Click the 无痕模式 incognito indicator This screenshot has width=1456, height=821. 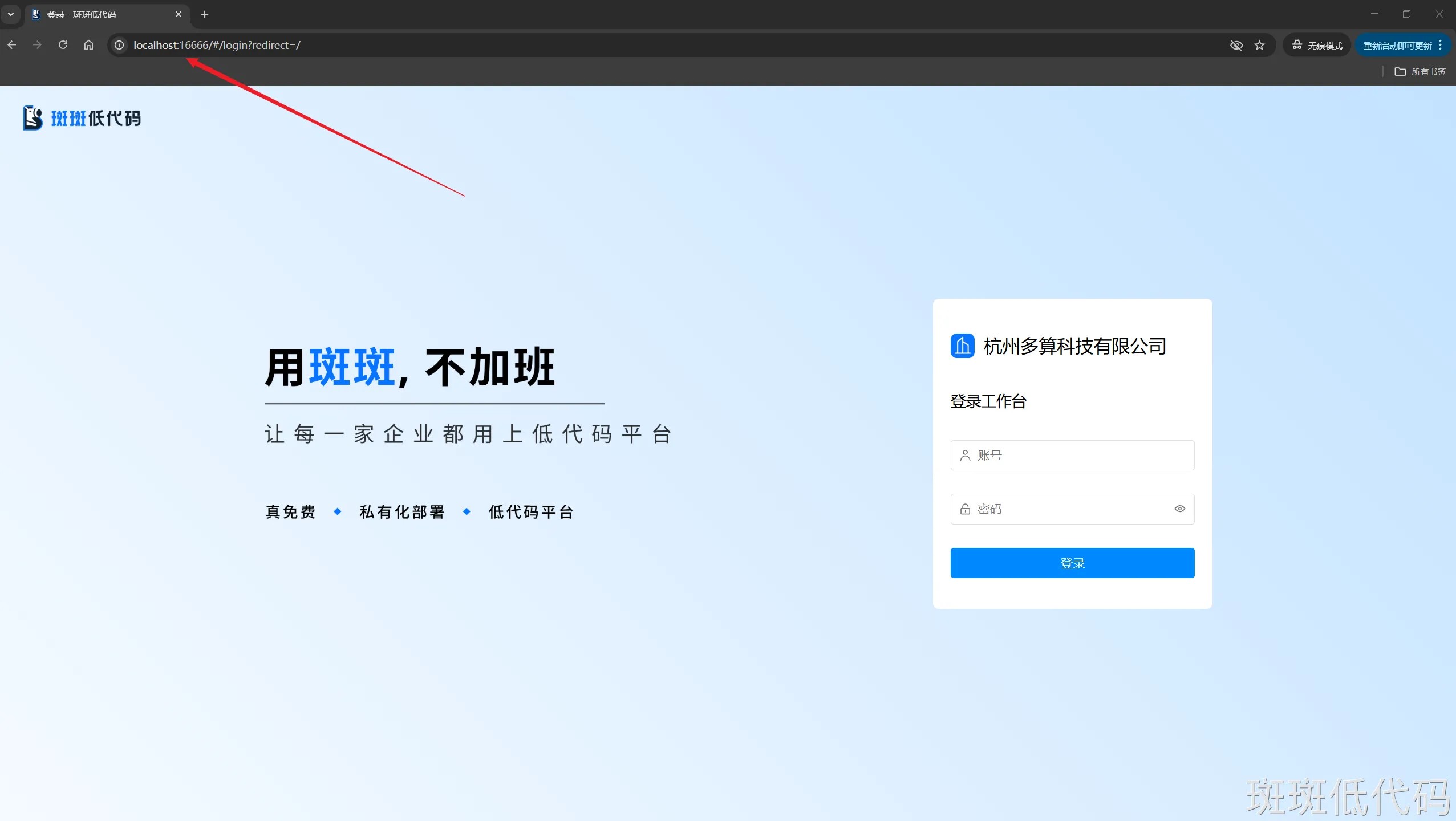[x=1317, y=45]
